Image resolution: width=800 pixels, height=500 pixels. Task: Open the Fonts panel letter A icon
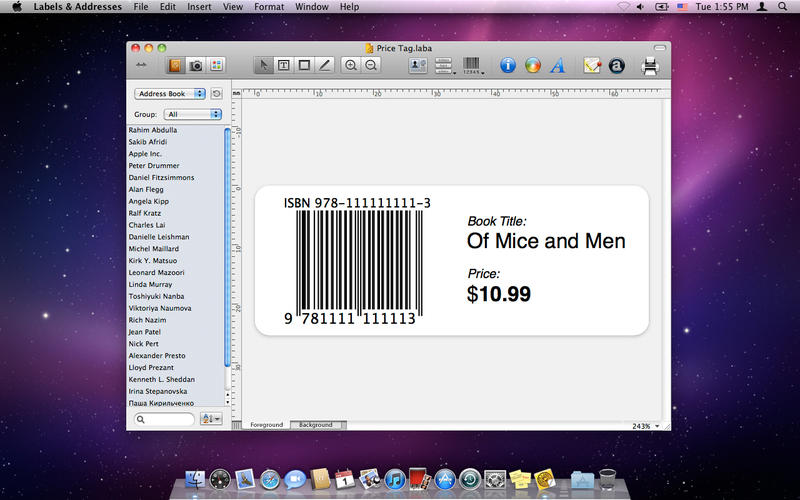click(558, 65)
